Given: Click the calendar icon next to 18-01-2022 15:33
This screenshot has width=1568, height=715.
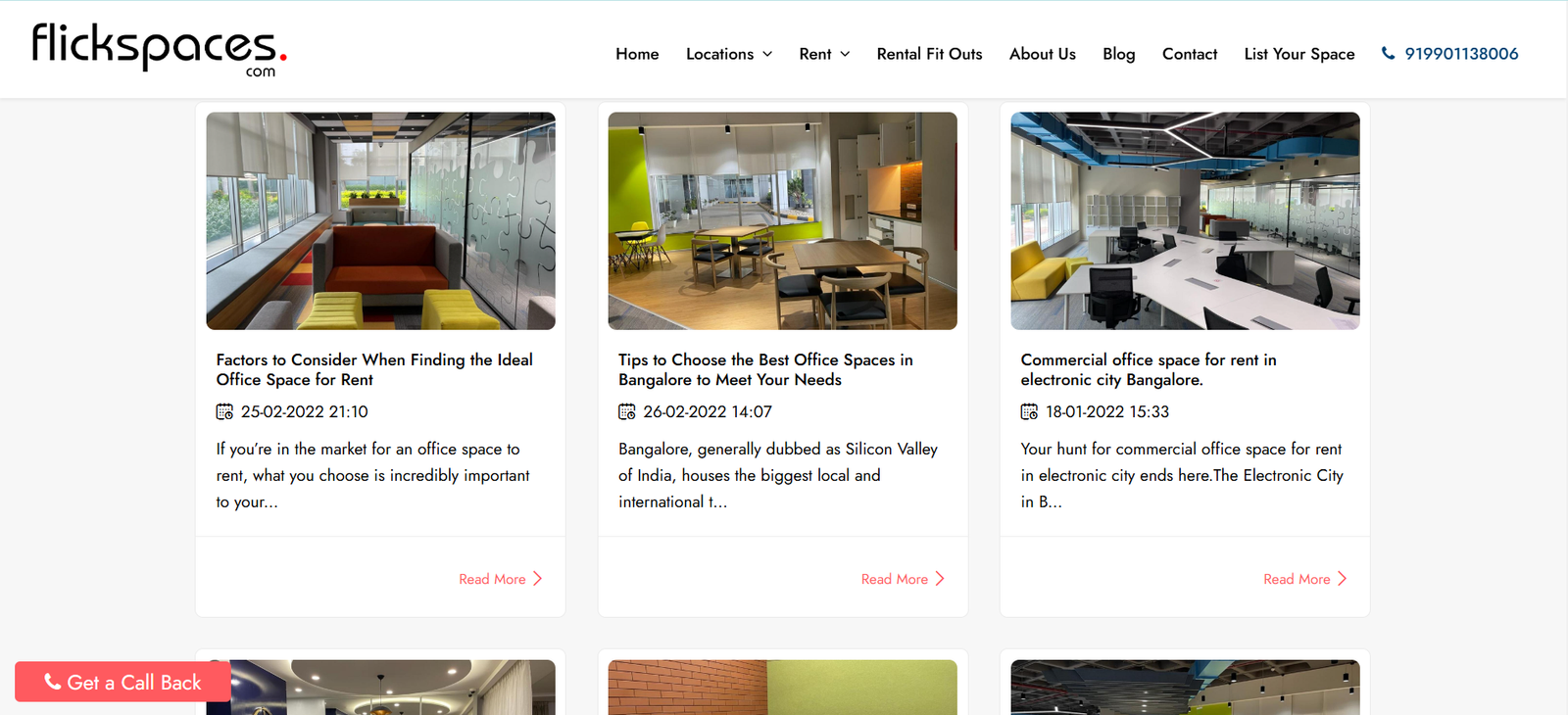Looking at the screenshot, I should 1029,411.
